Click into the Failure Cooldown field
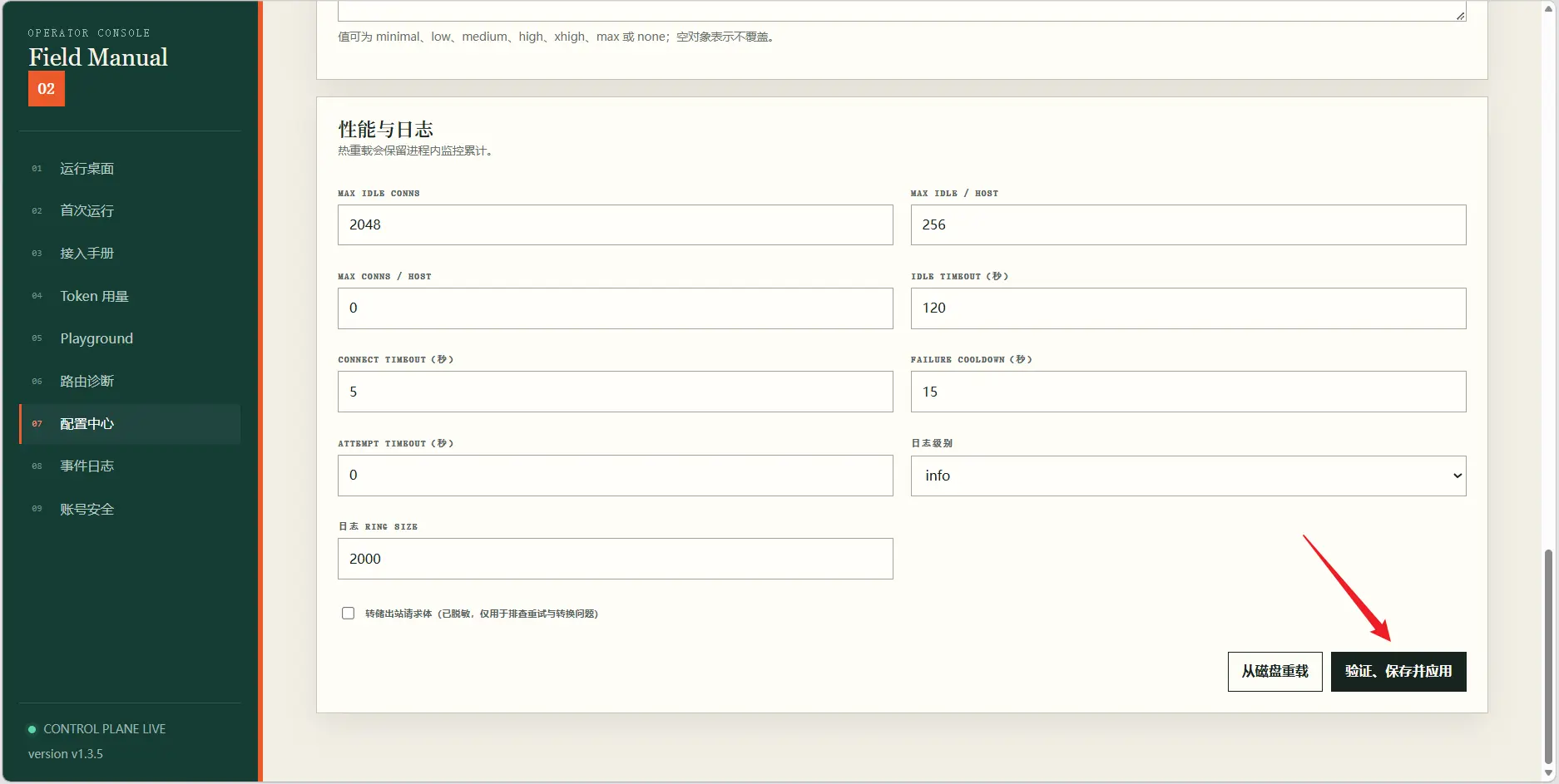1559x784 pixels. pos(1188,392)
